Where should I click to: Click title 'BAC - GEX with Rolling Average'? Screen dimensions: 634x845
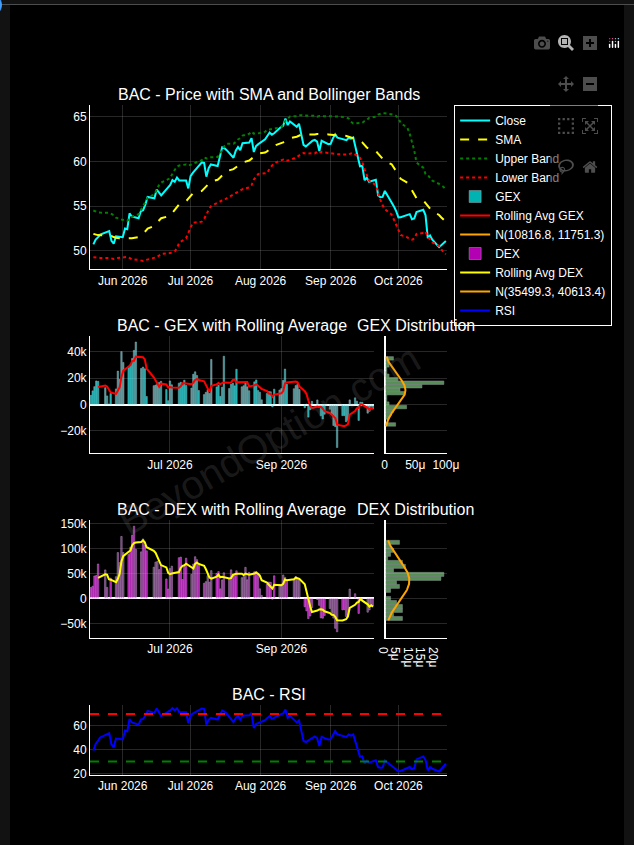tap(232, 325)
